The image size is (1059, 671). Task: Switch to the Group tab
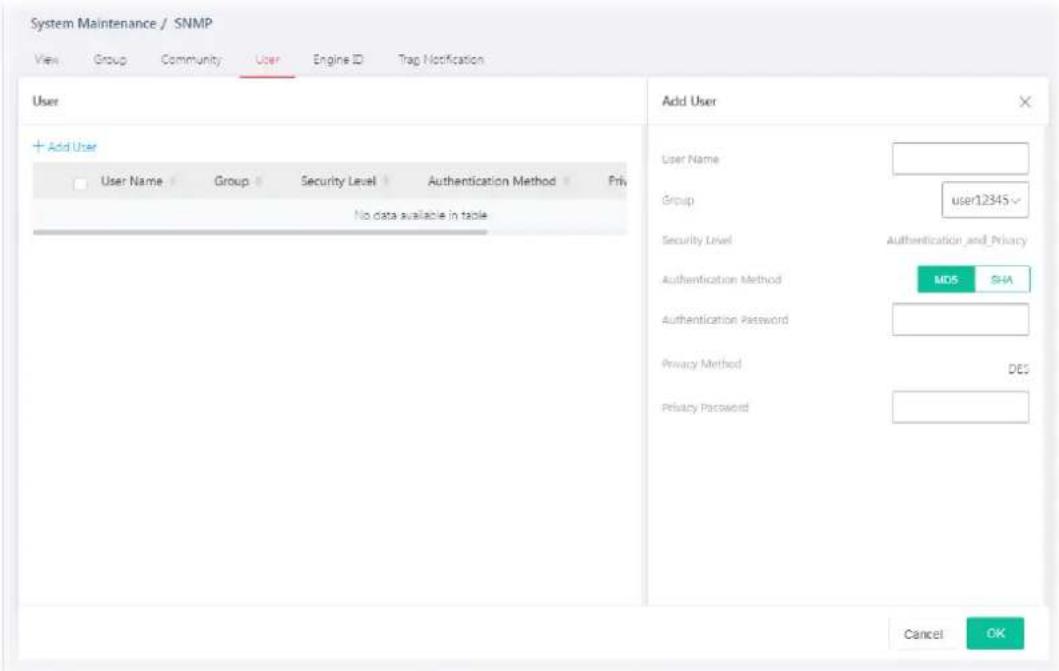(x=110, y=59)
